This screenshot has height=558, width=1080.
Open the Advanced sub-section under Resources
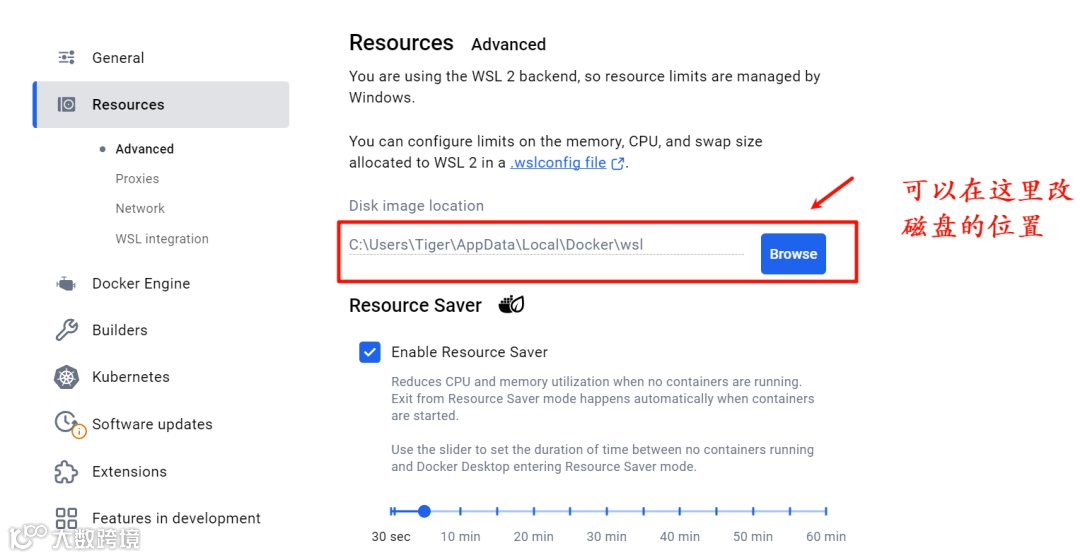144,149
